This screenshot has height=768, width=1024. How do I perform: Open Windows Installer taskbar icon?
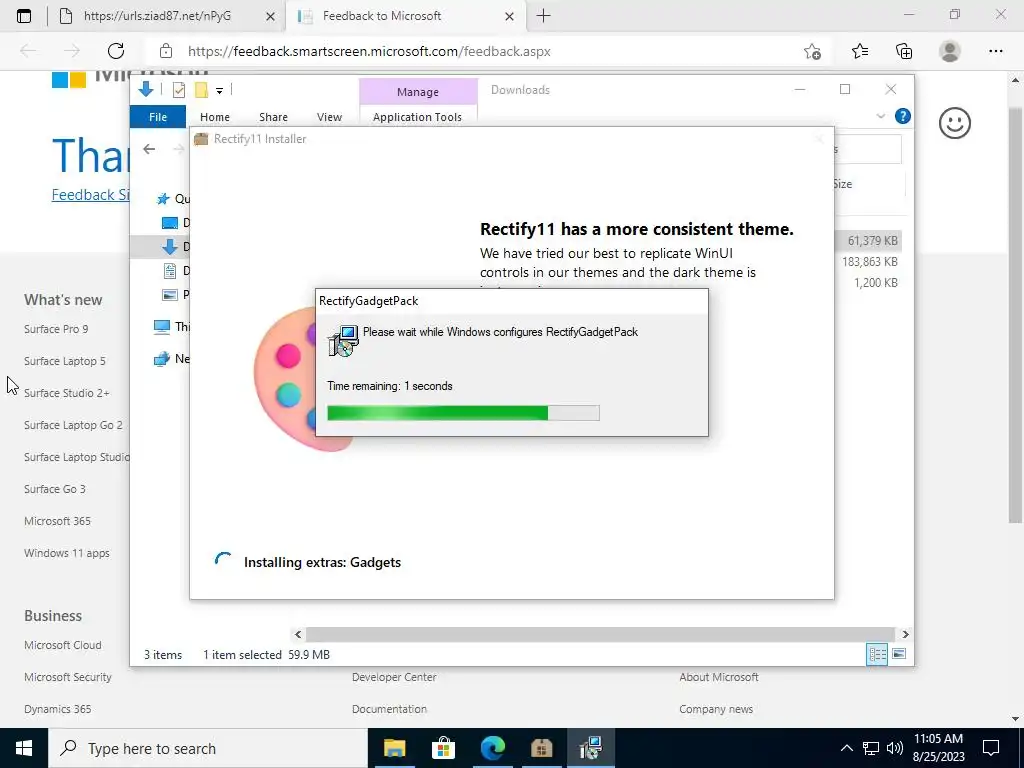coord(590,748)
